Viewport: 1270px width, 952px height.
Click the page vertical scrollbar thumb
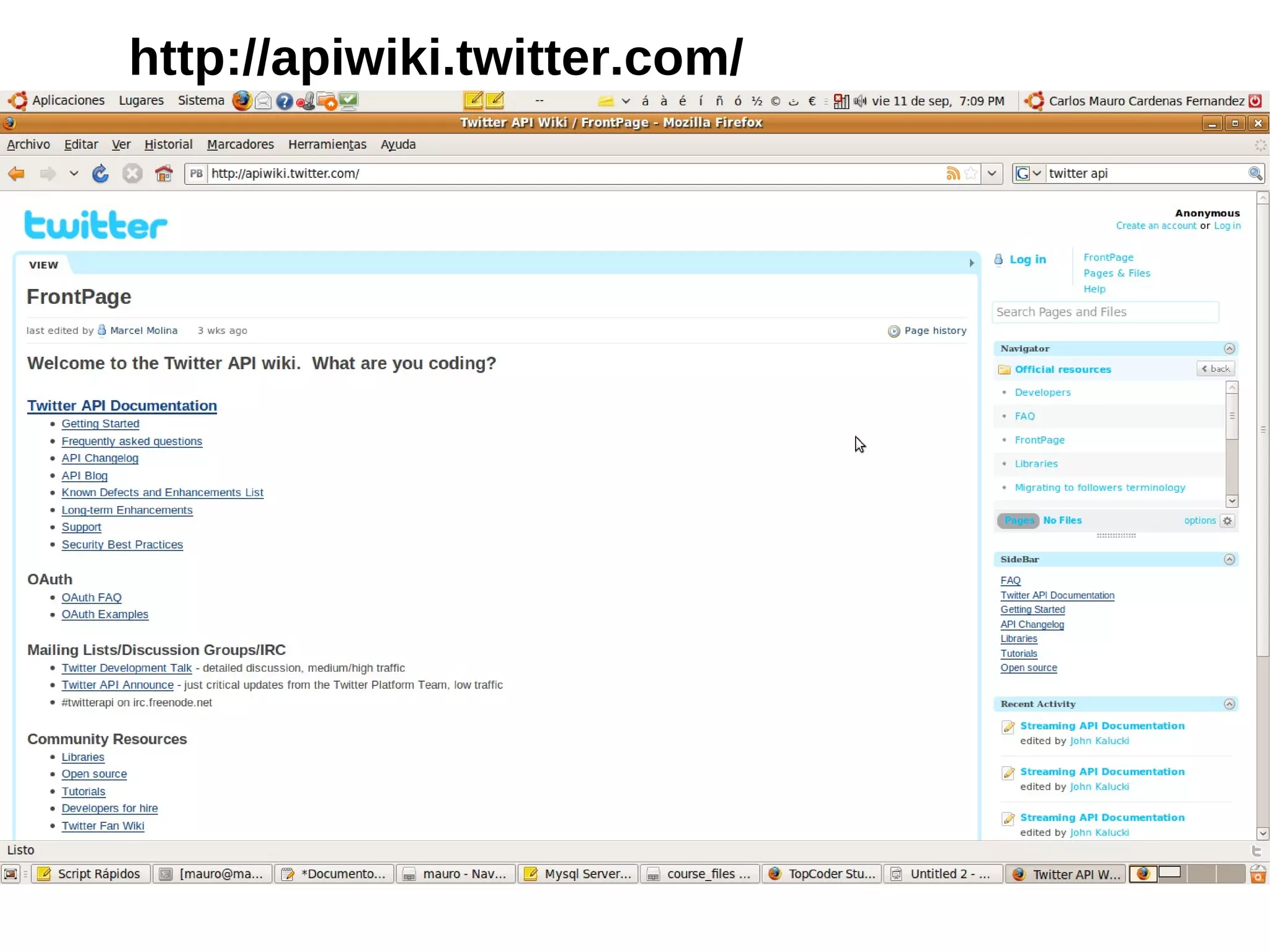[x=1263, y=430]
